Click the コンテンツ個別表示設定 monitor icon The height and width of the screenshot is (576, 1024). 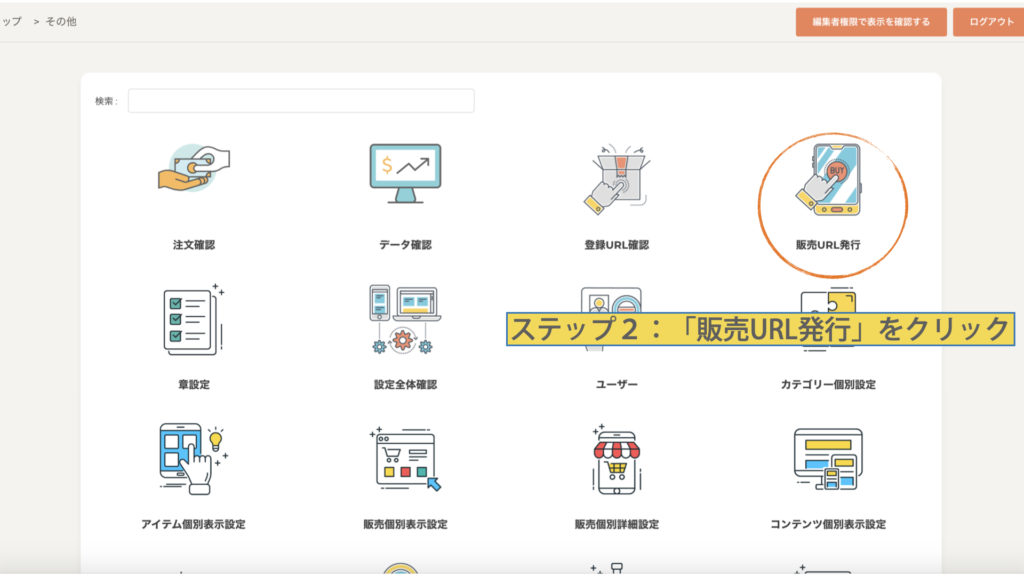[x=828, y=458]
